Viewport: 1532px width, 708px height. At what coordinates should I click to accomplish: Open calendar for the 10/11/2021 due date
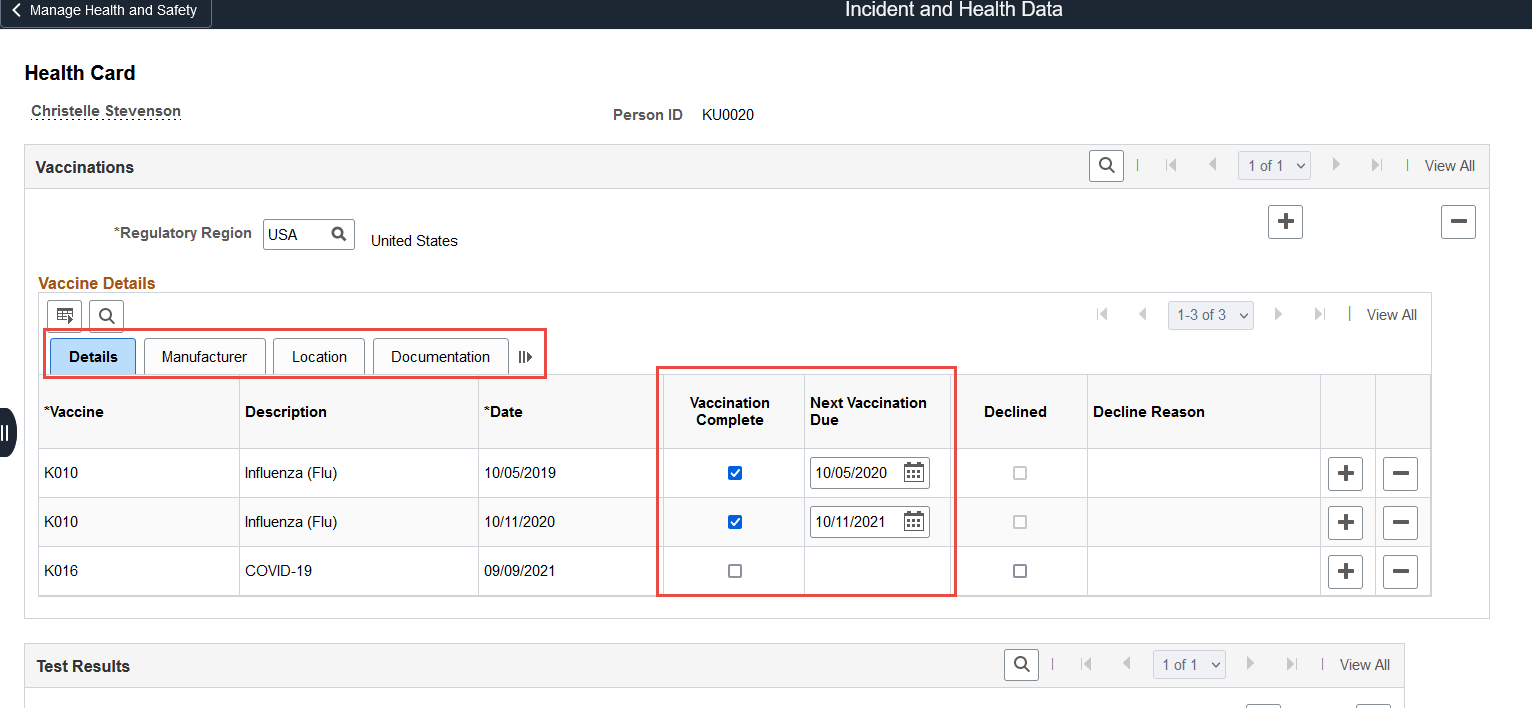[x=913, y=522]
